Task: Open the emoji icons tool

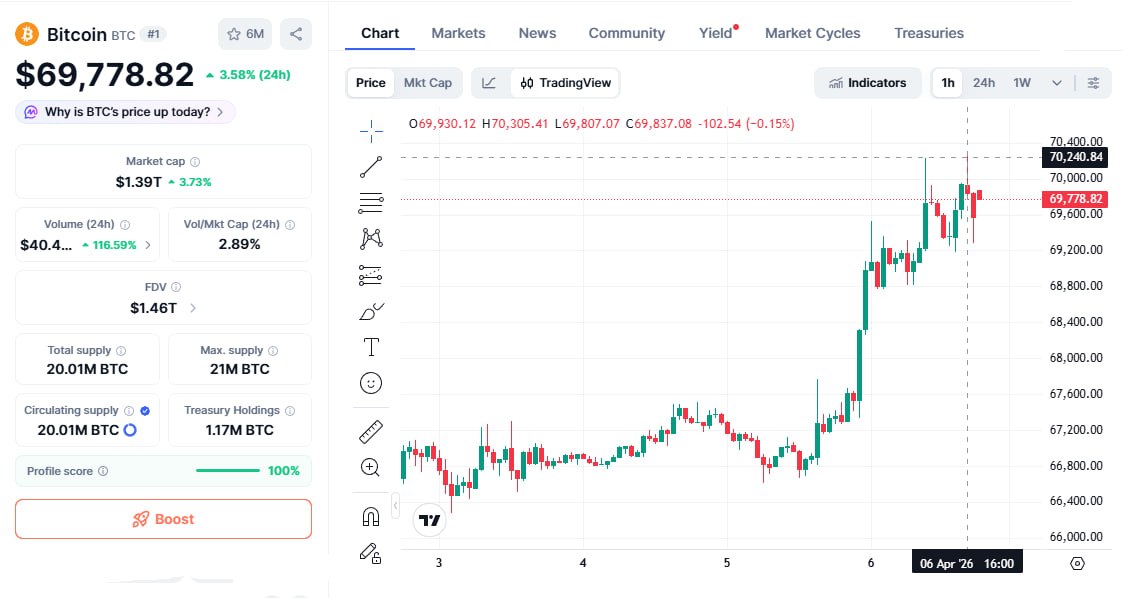Action: point(371,383)
